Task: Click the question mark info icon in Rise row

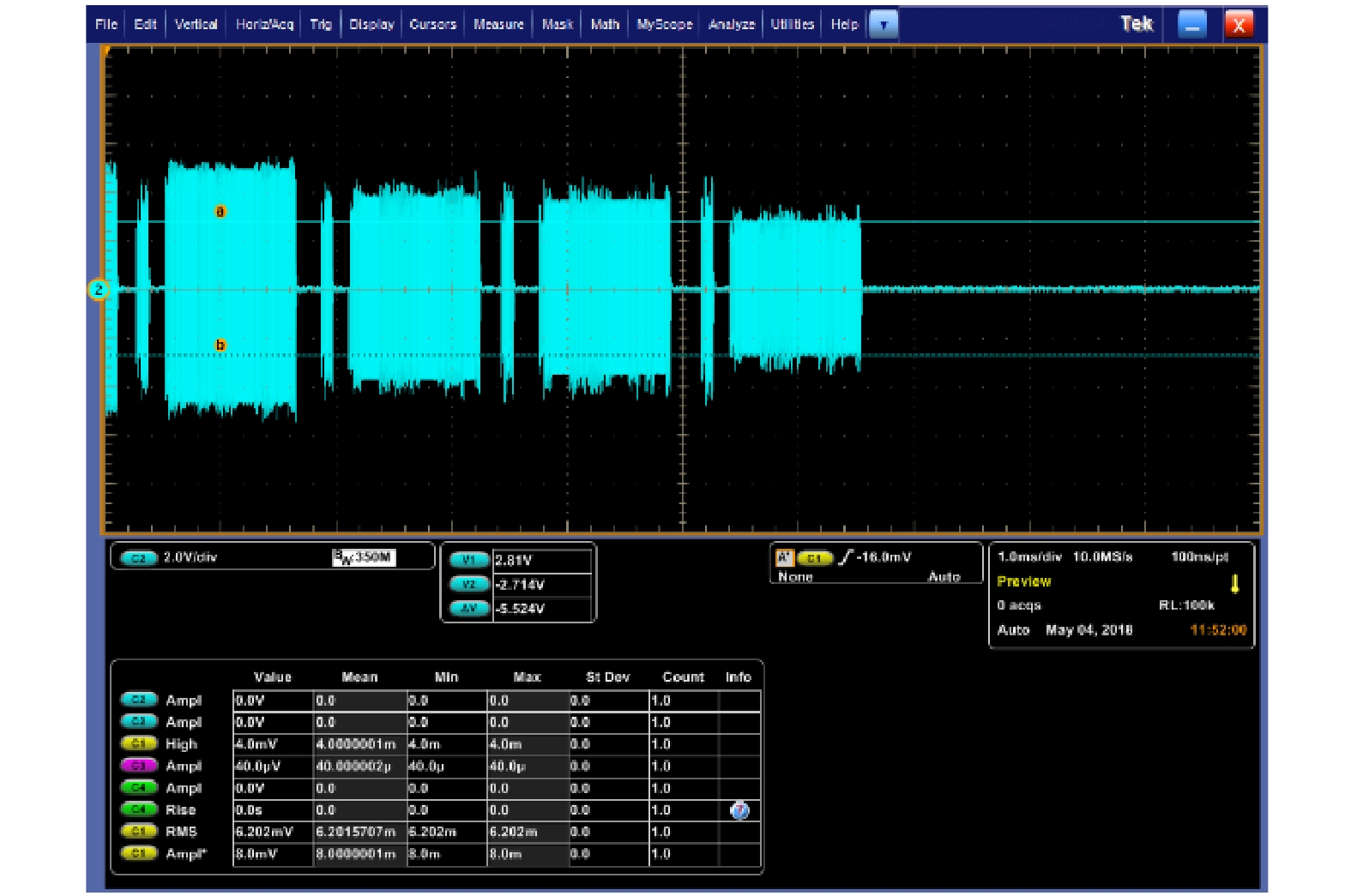Action: pyautogui.click(x=739, y=810)
